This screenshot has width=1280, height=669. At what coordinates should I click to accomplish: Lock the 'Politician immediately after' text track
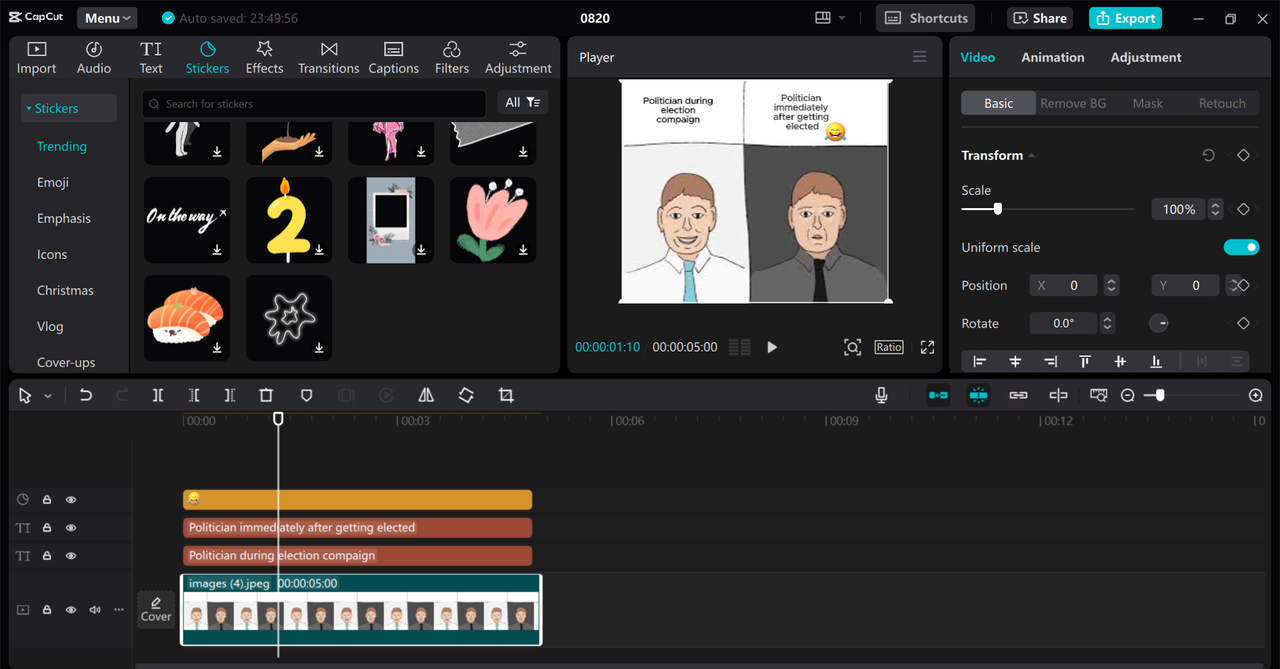(x=47, y=527)
